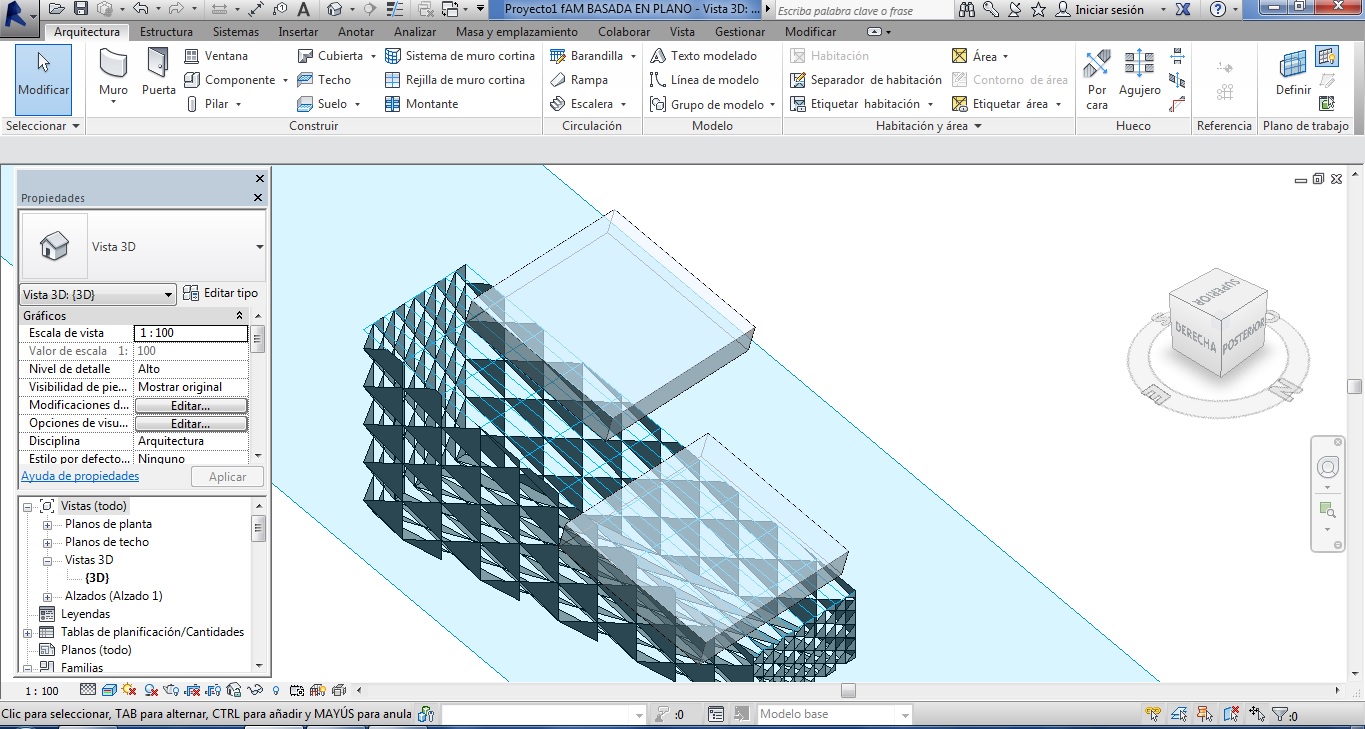The width and height of the screenshot is (1365, 729).
Task: Click the Escala de vista value field
Action: (x=190, y=333)
